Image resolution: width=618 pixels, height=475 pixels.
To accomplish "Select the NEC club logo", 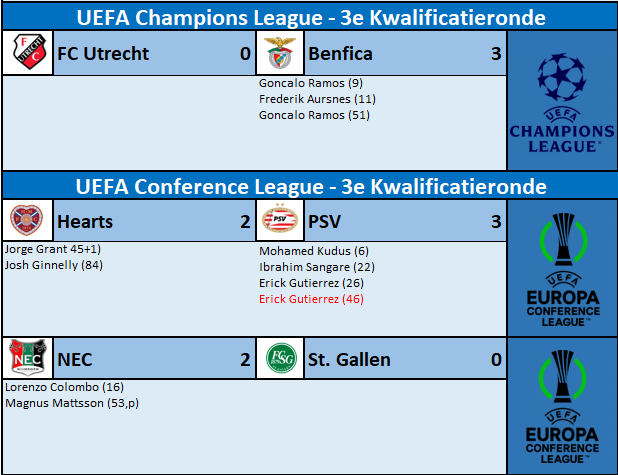I will click(x=27, y=359).
